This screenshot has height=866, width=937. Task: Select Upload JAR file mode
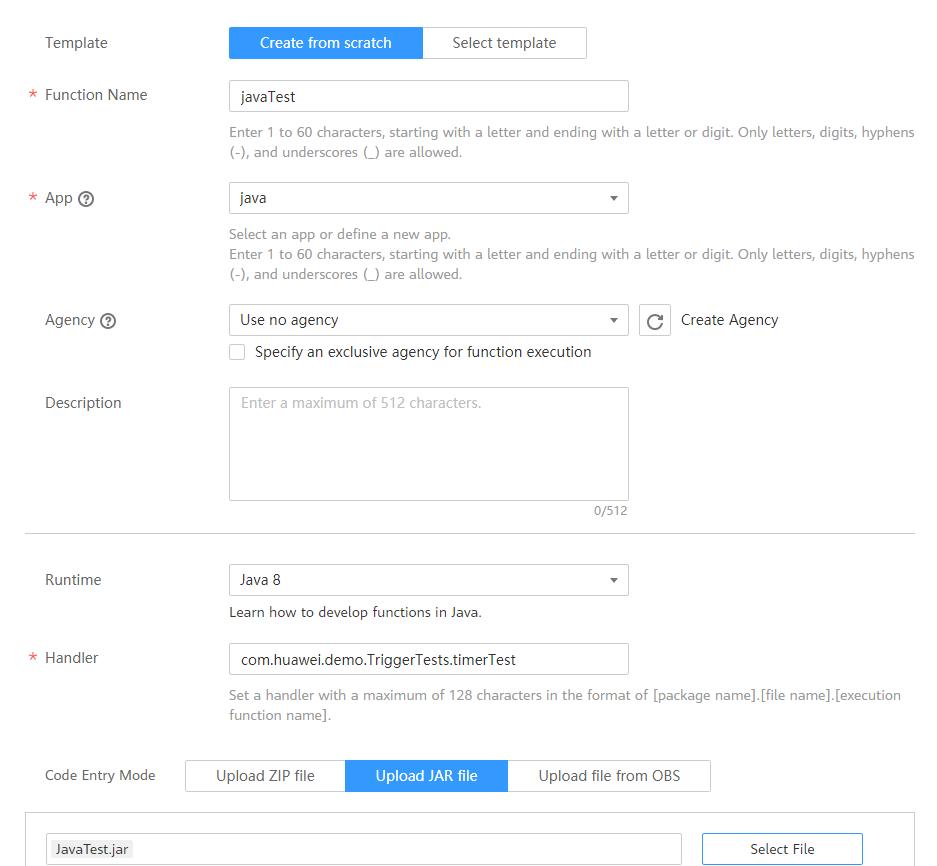426,776
